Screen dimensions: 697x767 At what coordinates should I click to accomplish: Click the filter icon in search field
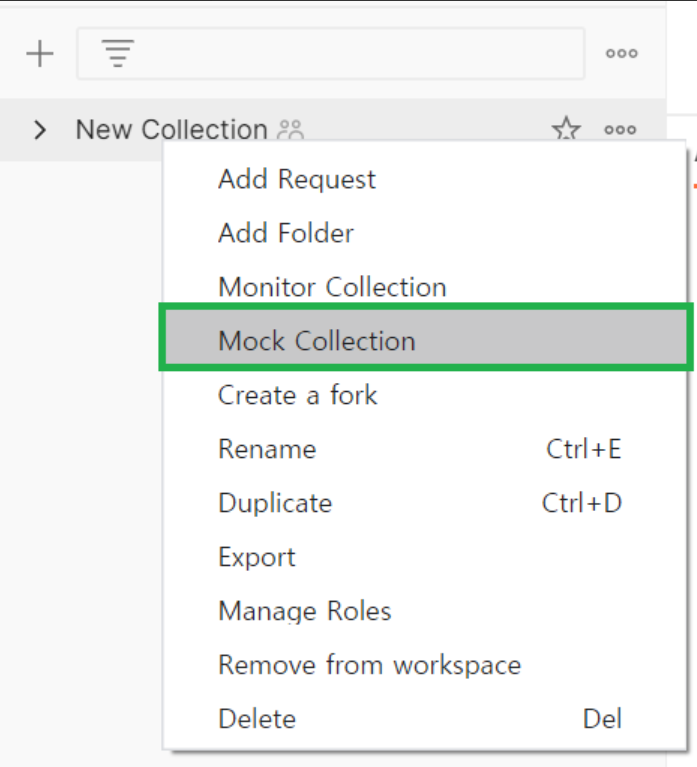point(118,53)
